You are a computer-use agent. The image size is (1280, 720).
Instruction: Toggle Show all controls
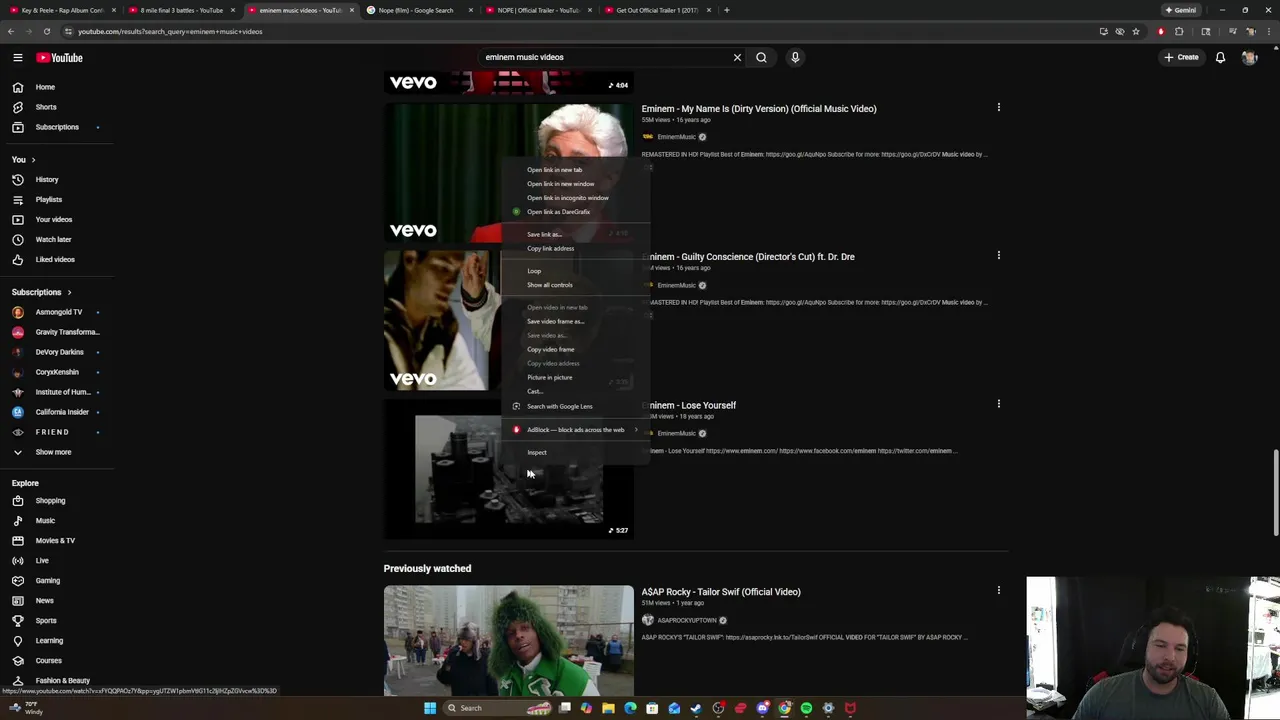point(576,285)
